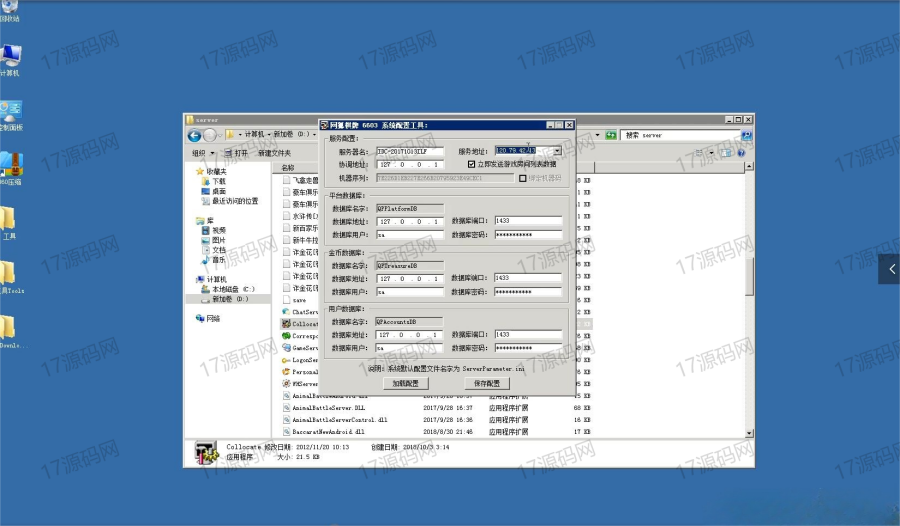Open address bar history dropdown in Explorer
Screen dimensions: 900x526
click(x=598, y=135)
